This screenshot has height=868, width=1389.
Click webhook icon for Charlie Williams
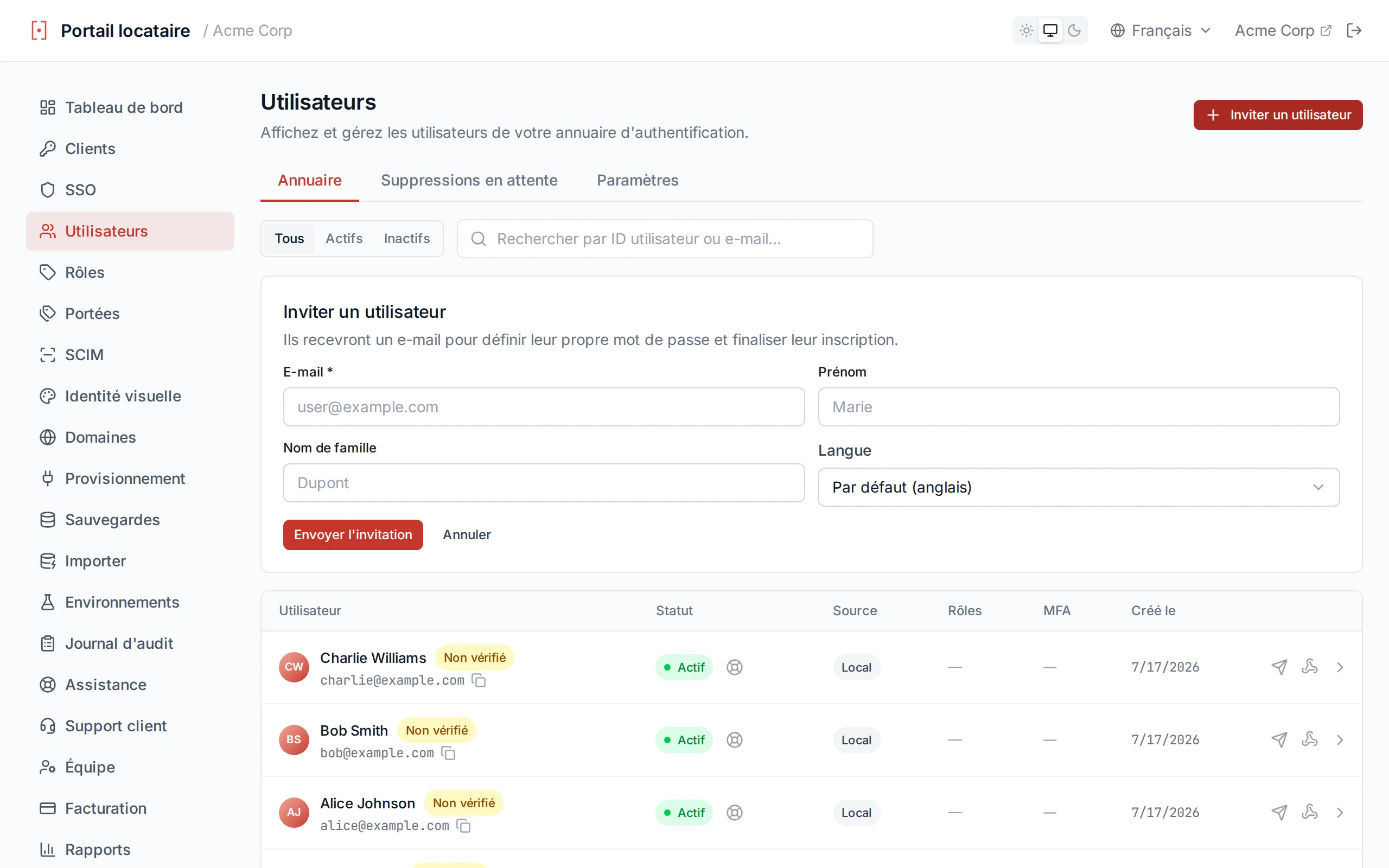(x=1310, y=667)
